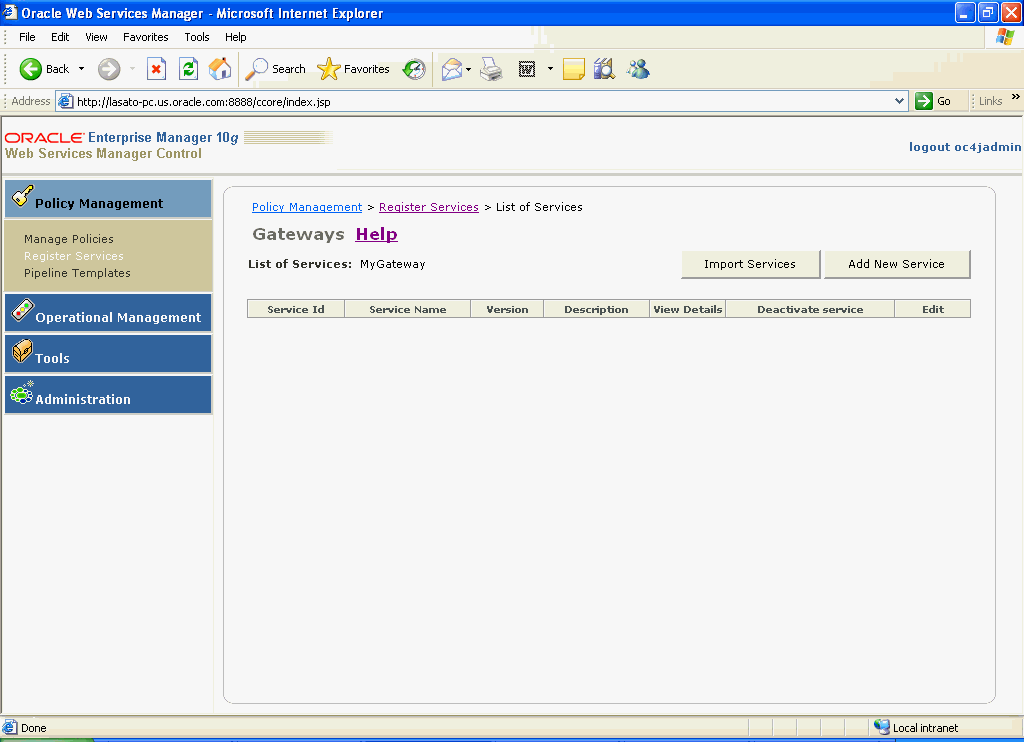Click the Refresh page icon

coord(188,69)
